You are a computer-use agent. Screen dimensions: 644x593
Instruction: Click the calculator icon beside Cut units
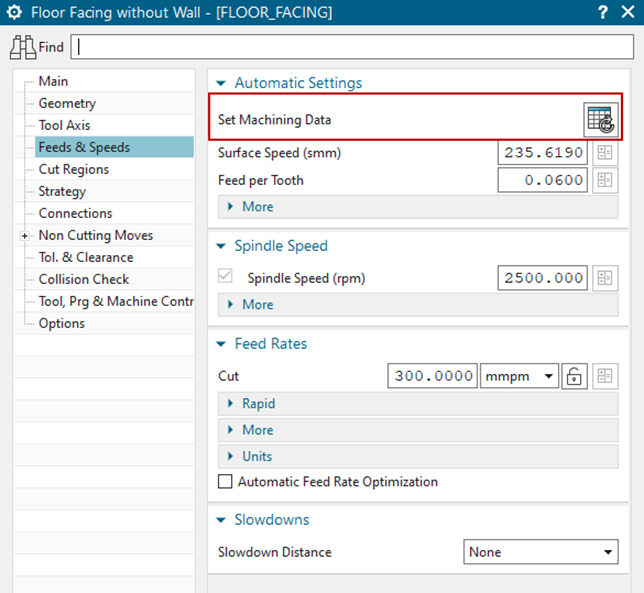(603, 377)
